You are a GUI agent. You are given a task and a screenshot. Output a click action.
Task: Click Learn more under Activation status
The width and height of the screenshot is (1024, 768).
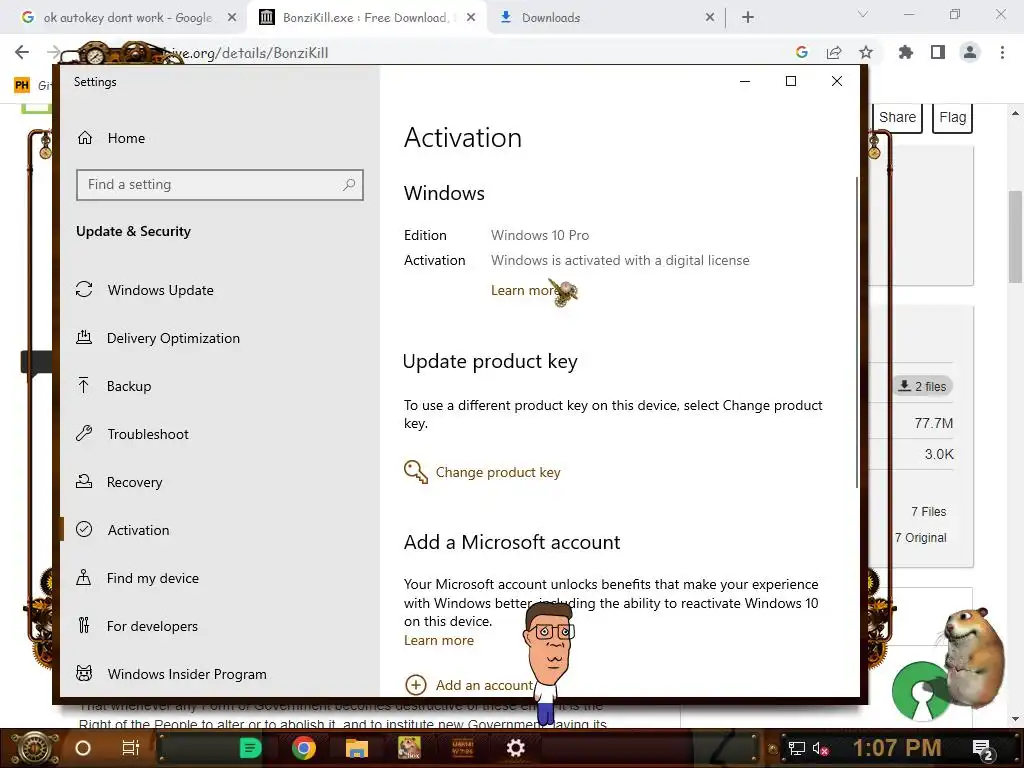click(x=526, y=290)
